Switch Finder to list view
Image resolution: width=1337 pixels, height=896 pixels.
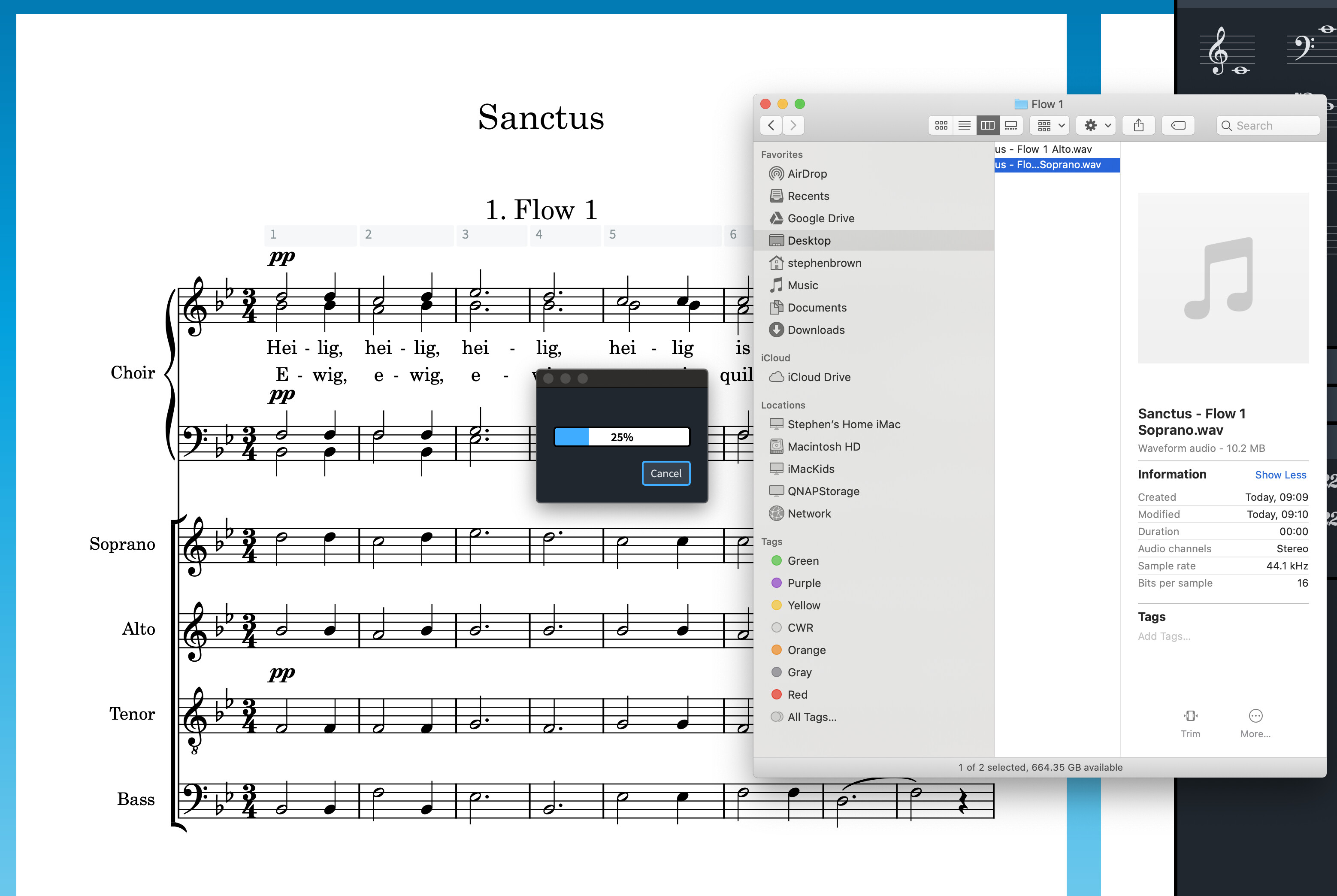pyautogui.click(x=965, y=125)
